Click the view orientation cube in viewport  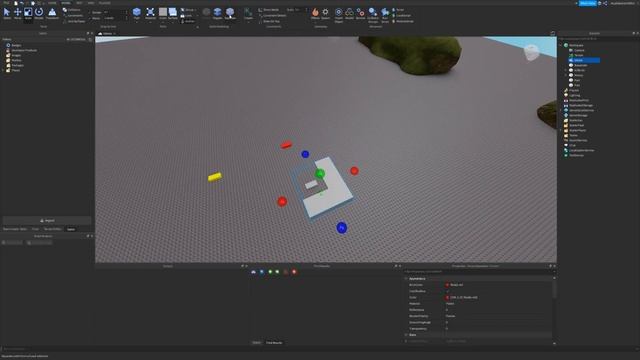pos(531,53)
